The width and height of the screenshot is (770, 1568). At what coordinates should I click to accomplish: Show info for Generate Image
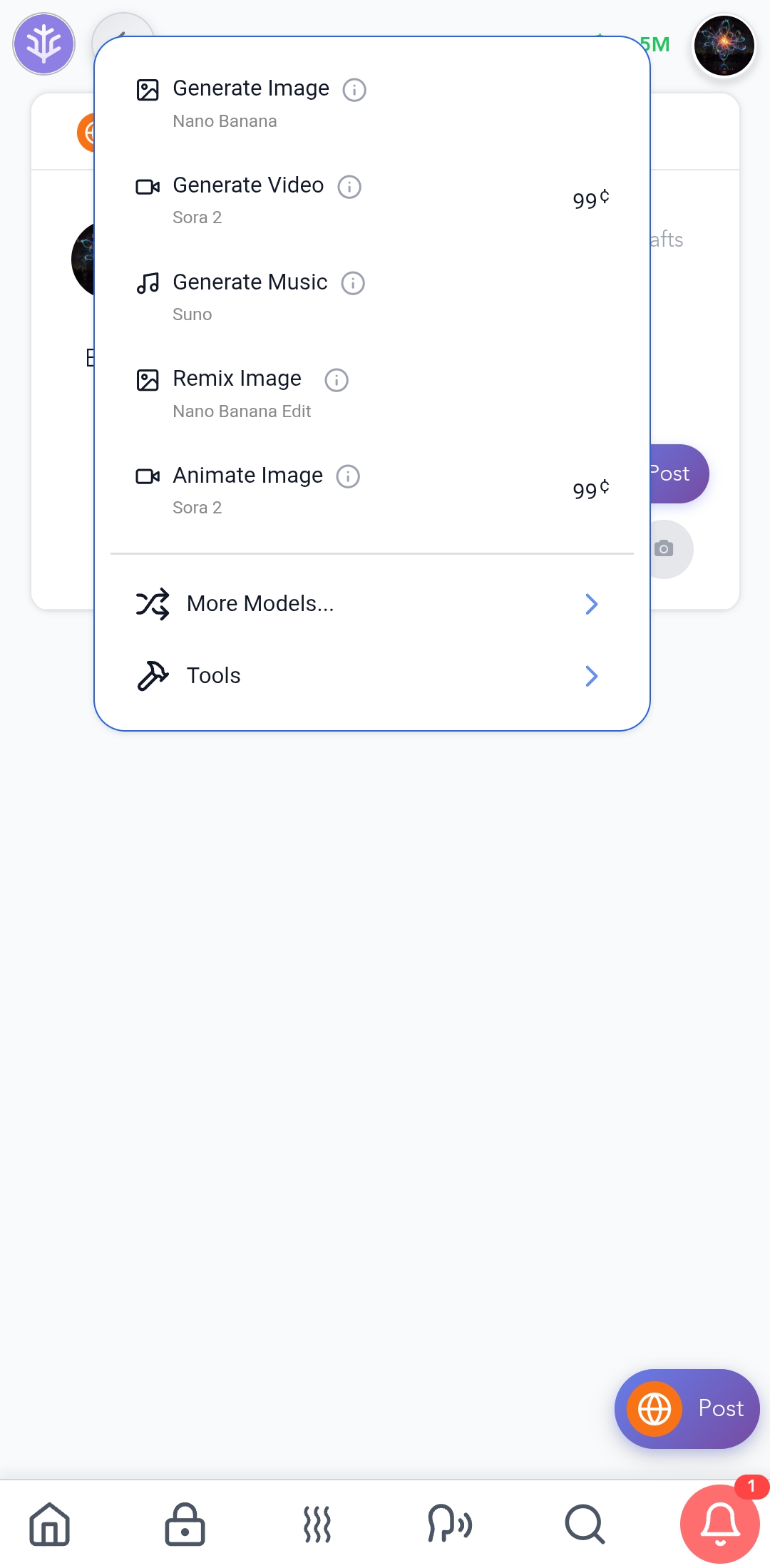pos(354,90)
